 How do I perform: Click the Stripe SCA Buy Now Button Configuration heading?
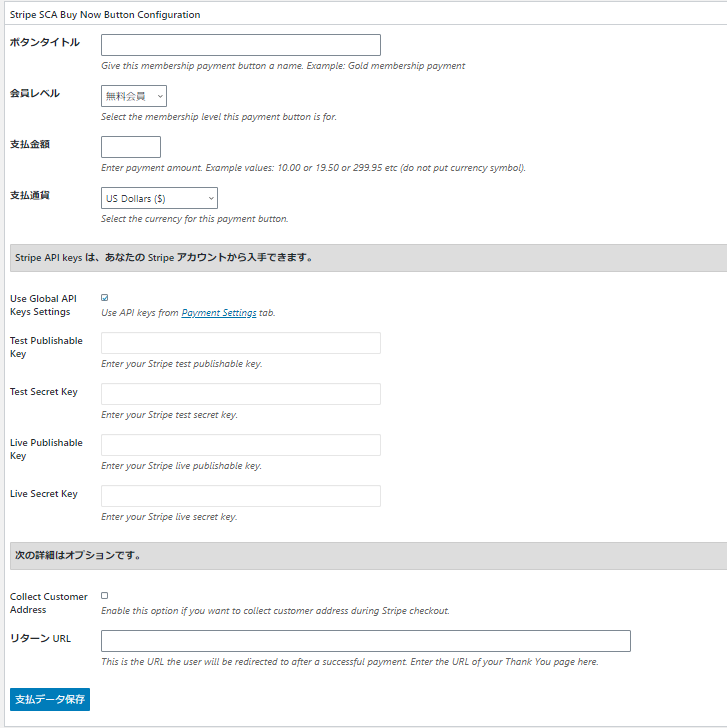(x=105, y=15)
